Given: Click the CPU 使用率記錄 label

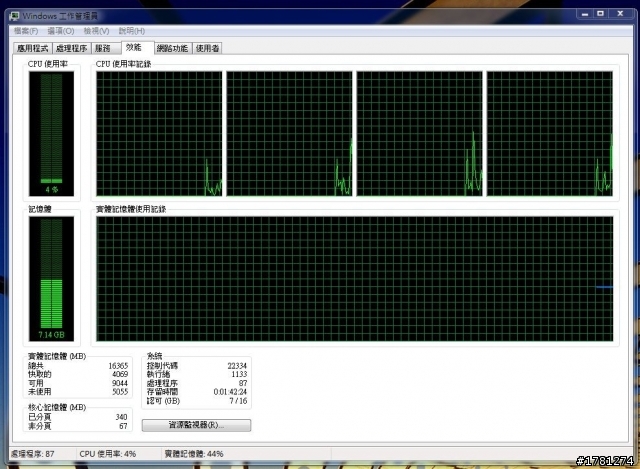Looking at the screenshot, I should (123, 64).
